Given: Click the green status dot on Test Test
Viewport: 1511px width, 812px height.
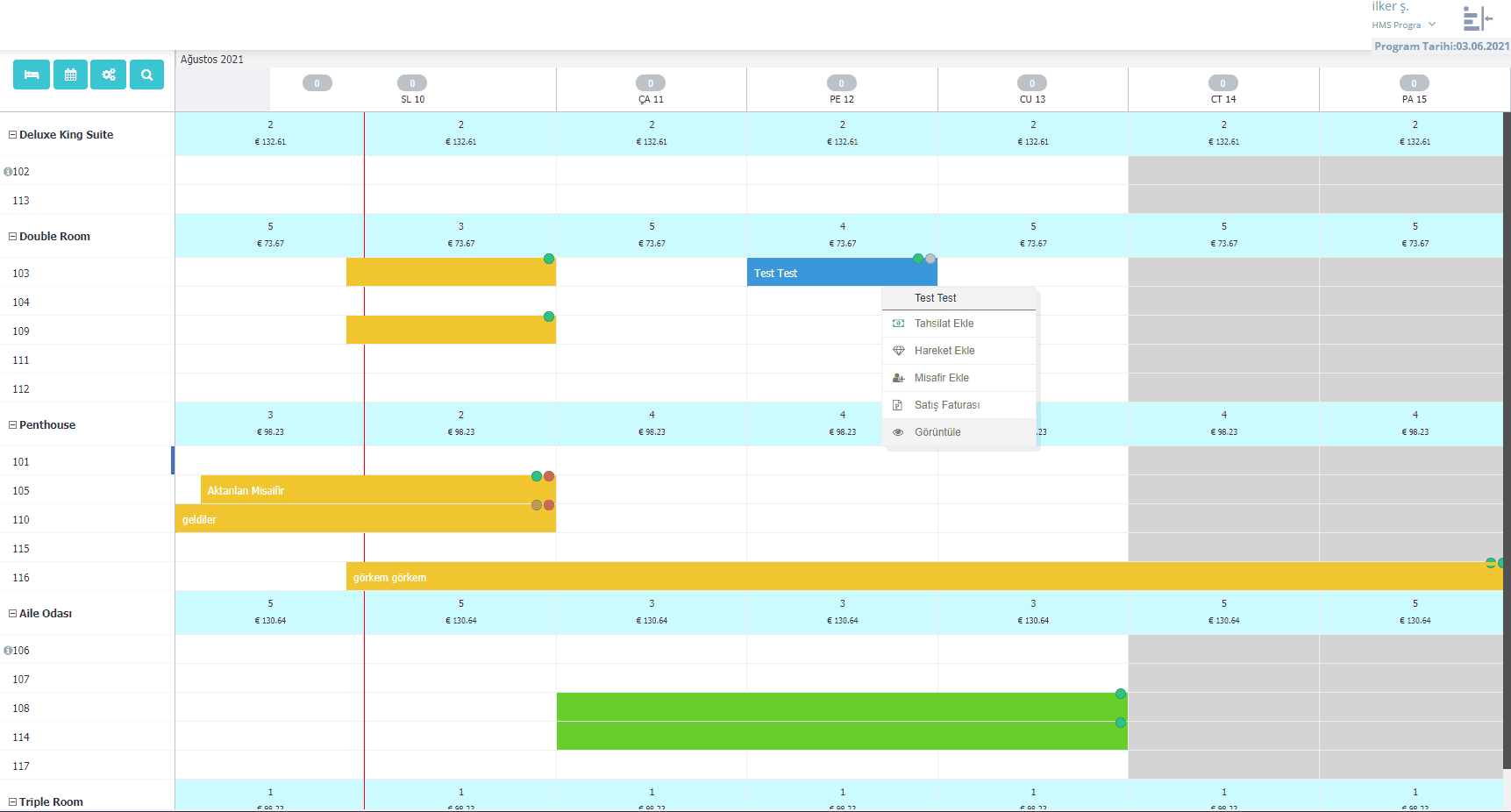Looking at the screenshot, I should pos(918,259).
